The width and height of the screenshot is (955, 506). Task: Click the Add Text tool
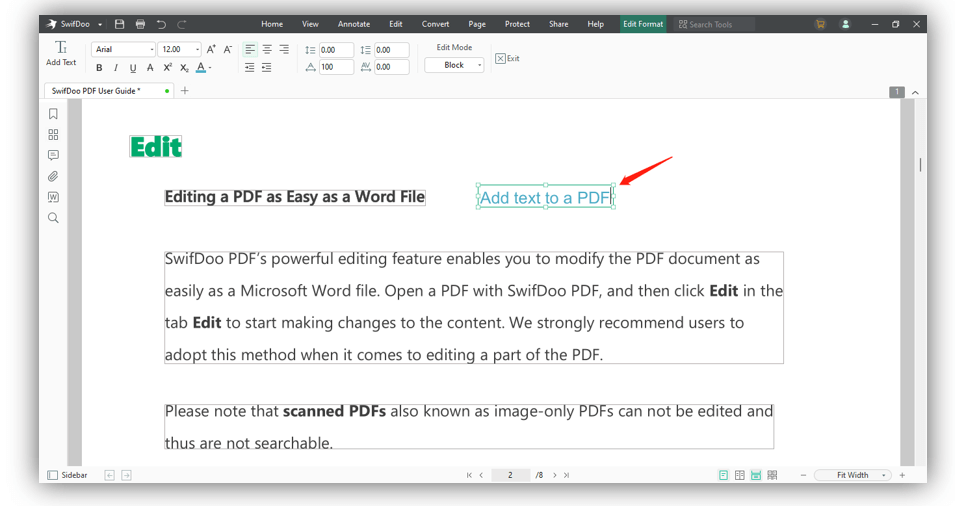point(61,53)
